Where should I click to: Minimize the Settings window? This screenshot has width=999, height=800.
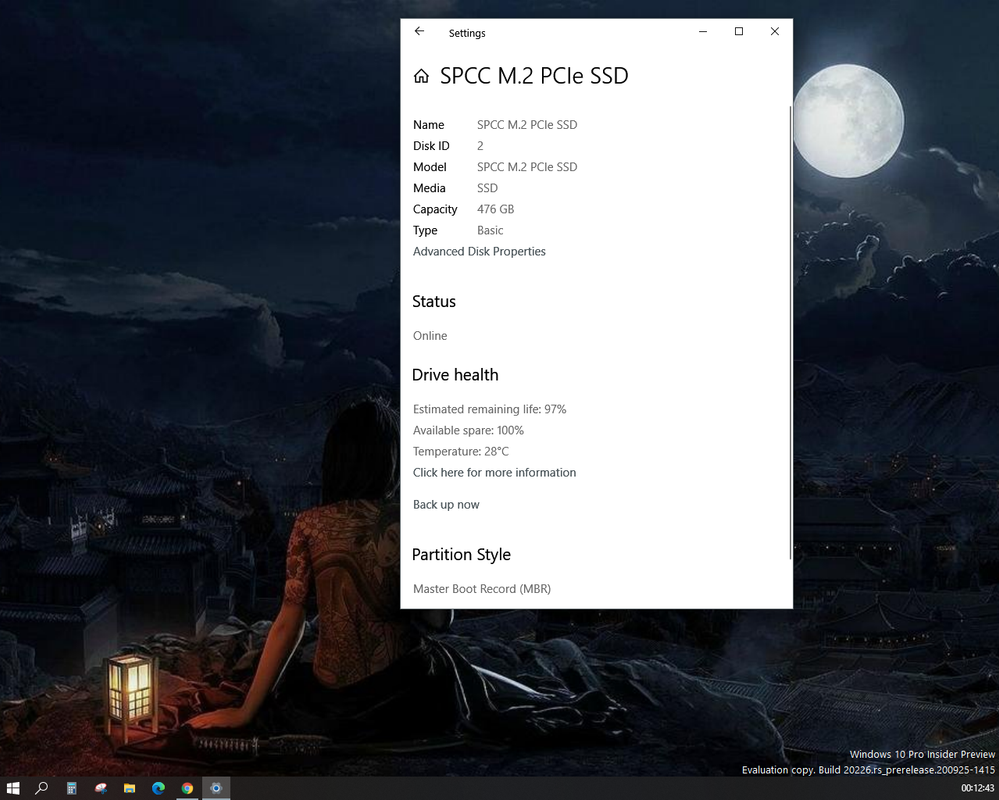click(x=703, y=31)
